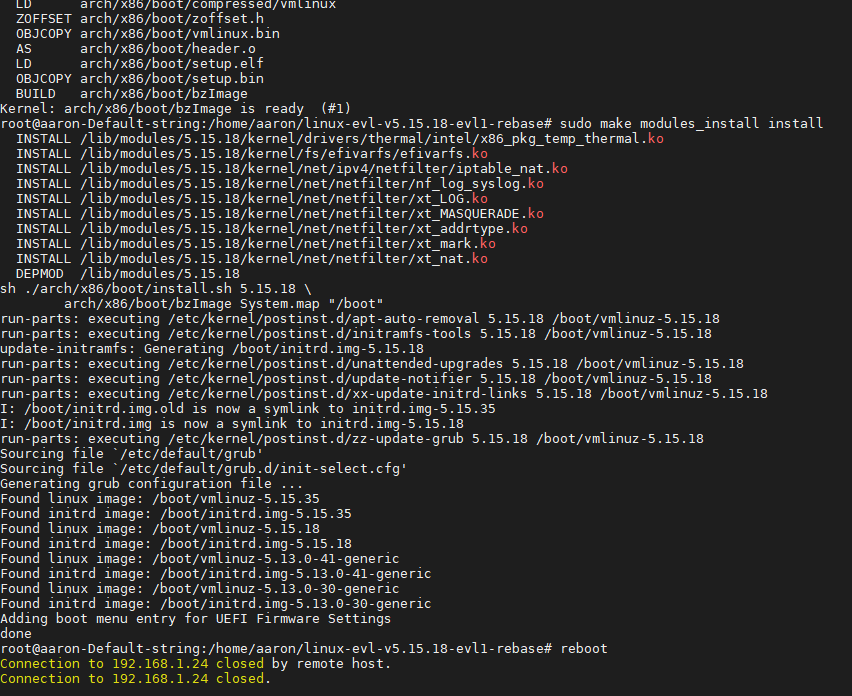Viewport: 852px width, 696px height.
Task: Click the yellow 'closed by remote host' message
Action: (196, 663)
